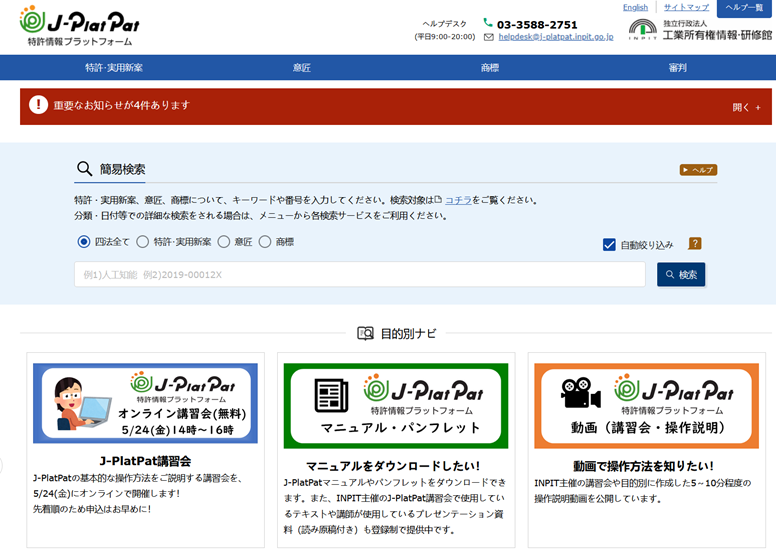This screenshot has height=554, width=776.
Task: Click the マニュアルをダウンロードしたい! heading
Action: point(393,466)
